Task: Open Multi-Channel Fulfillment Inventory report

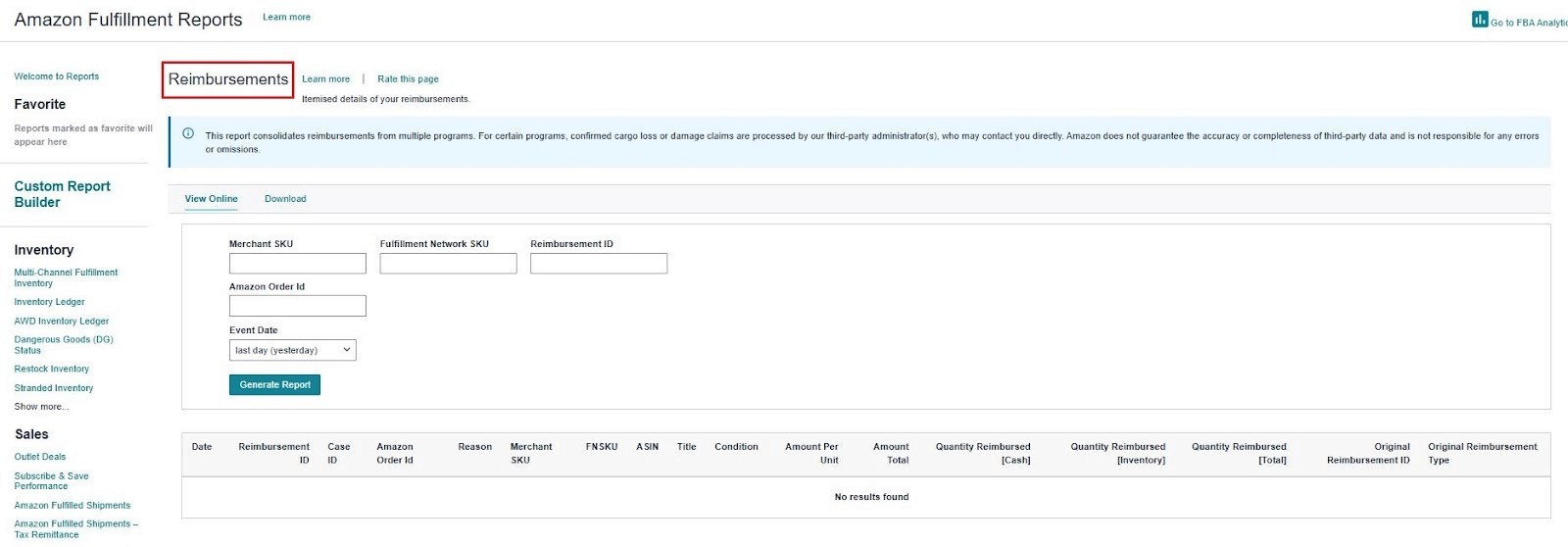Action: point(66,277)
